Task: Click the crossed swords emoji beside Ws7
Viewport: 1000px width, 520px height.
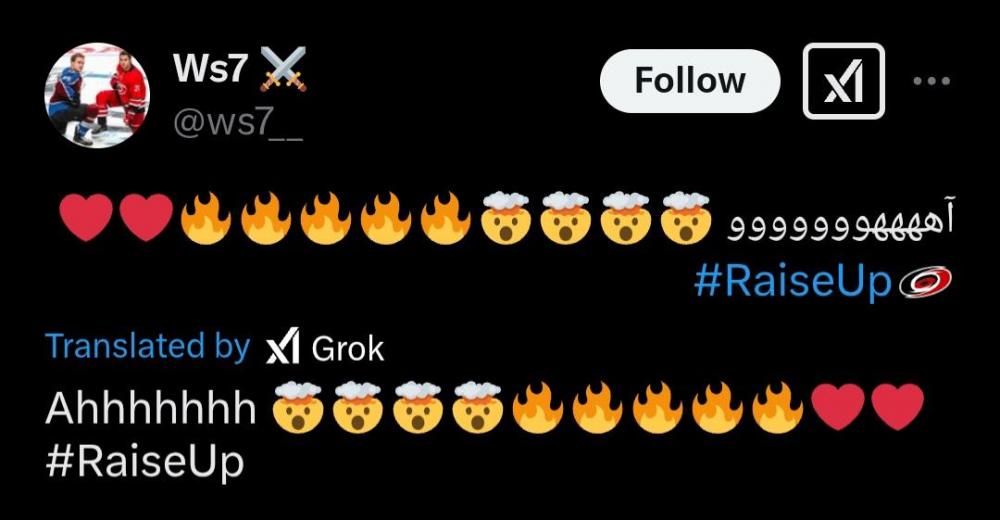Action: tap(283, 68)
